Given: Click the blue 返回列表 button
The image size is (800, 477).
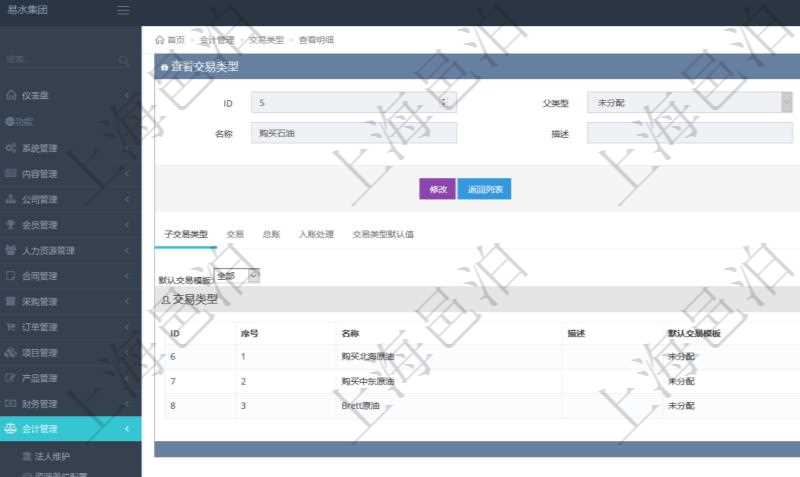Looking at the screenshot, I should tap(485, 189).
